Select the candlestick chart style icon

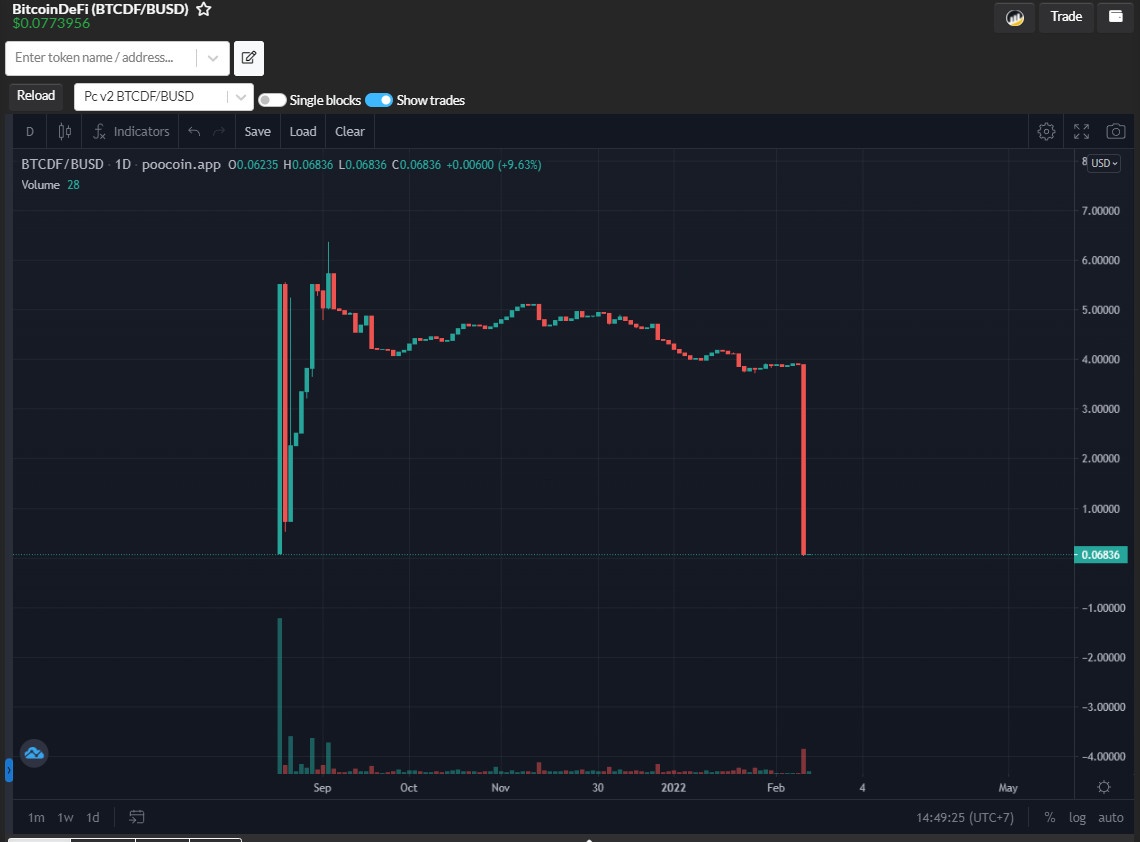pos(64,131)
